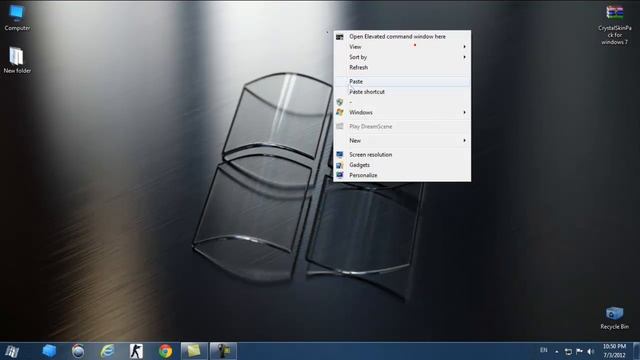Viewport: 640px width, 360px height.
Task: Click the Personalize icon in menu
Action: point(340,175)
